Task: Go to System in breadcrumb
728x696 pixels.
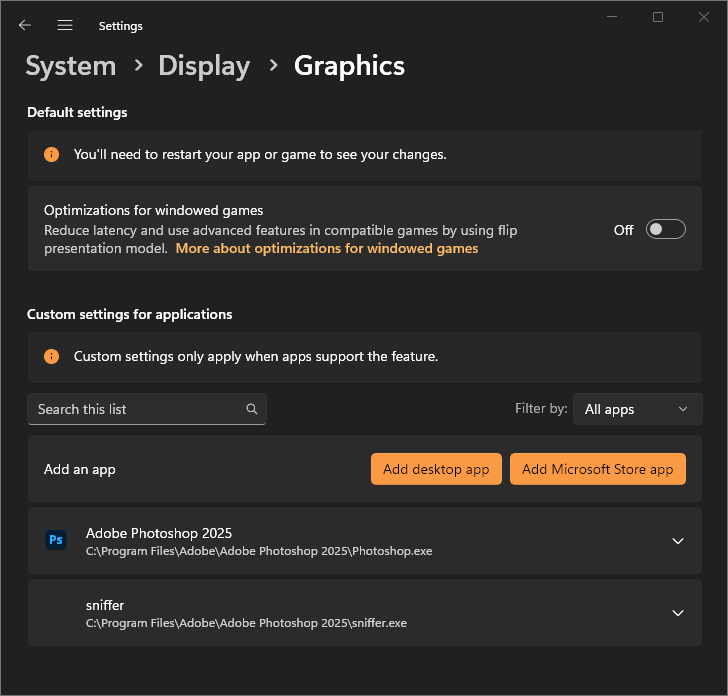Action: (x=70, y=66)
